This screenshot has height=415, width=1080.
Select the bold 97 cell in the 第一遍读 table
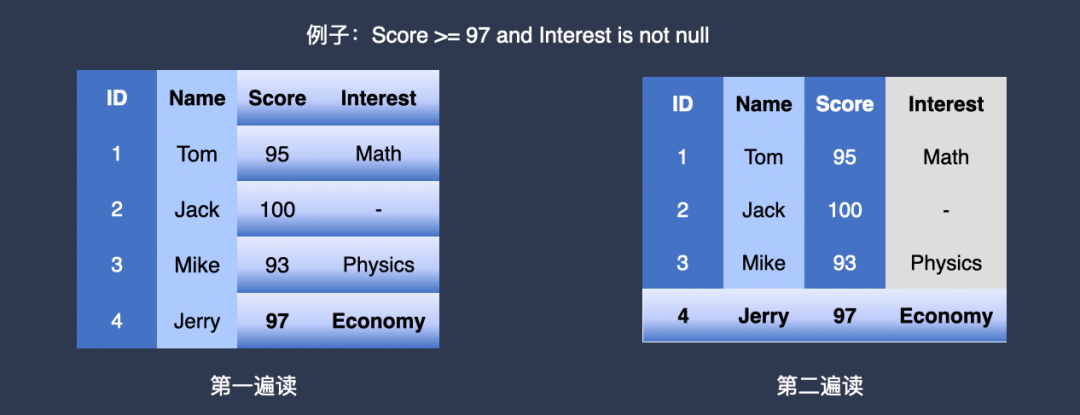tap(277, 321)
